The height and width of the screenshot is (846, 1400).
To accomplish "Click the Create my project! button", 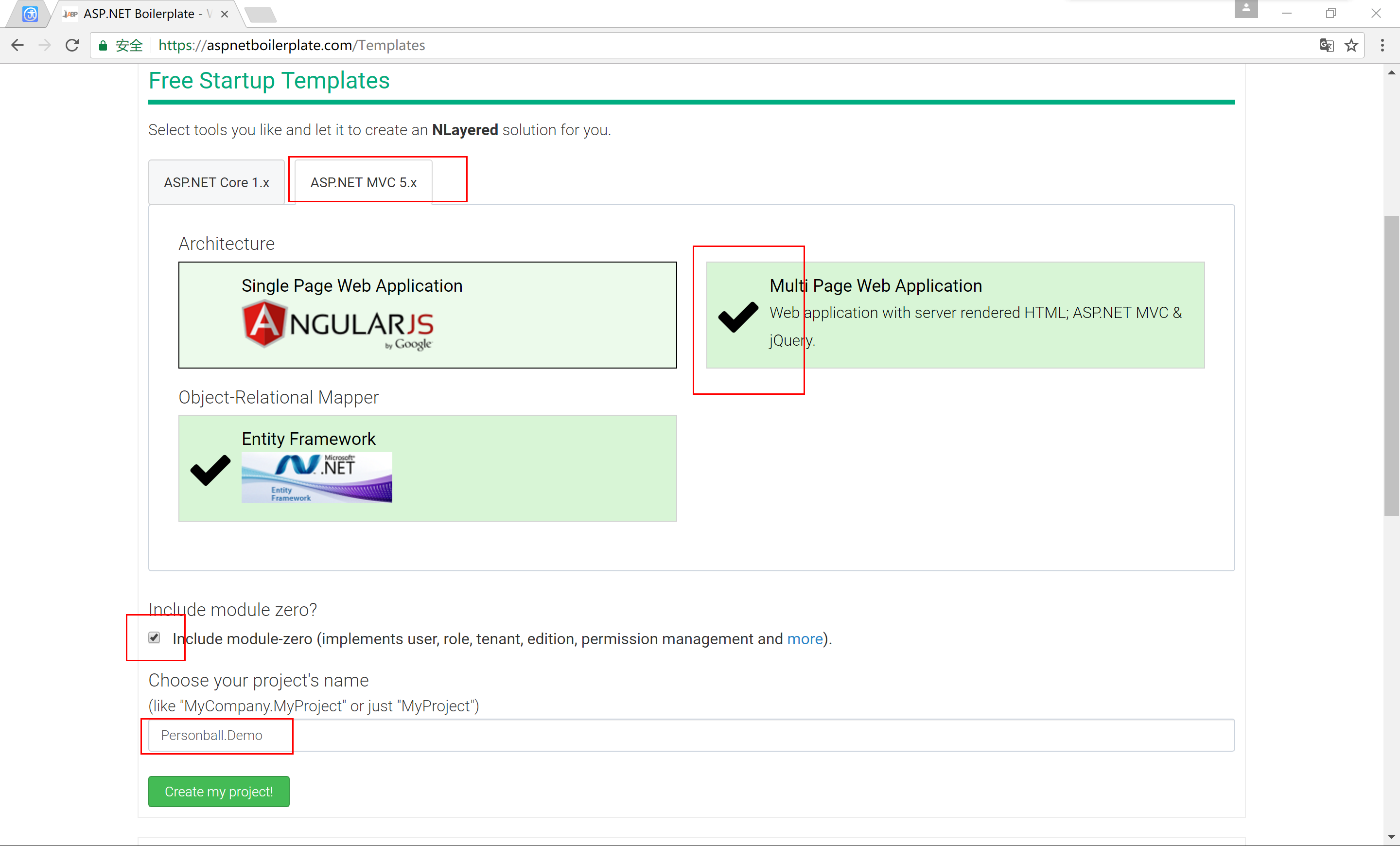I will (x=219, y=792).
